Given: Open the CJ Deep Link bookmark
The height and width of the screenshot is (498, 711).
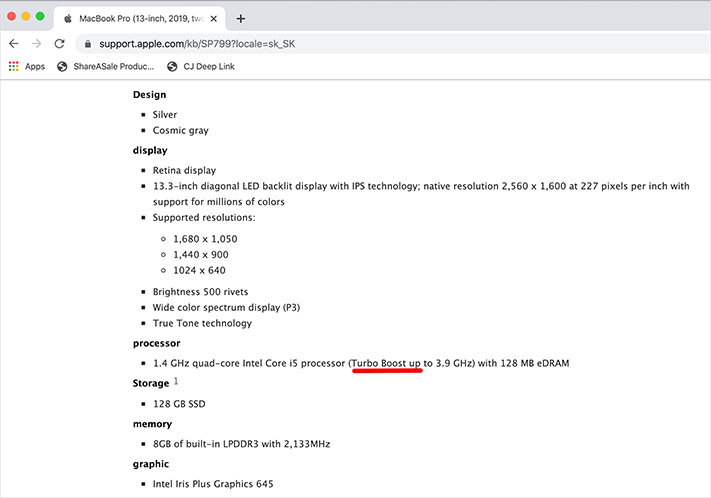Looking at the screenshot, I should [x=212, y=67].
